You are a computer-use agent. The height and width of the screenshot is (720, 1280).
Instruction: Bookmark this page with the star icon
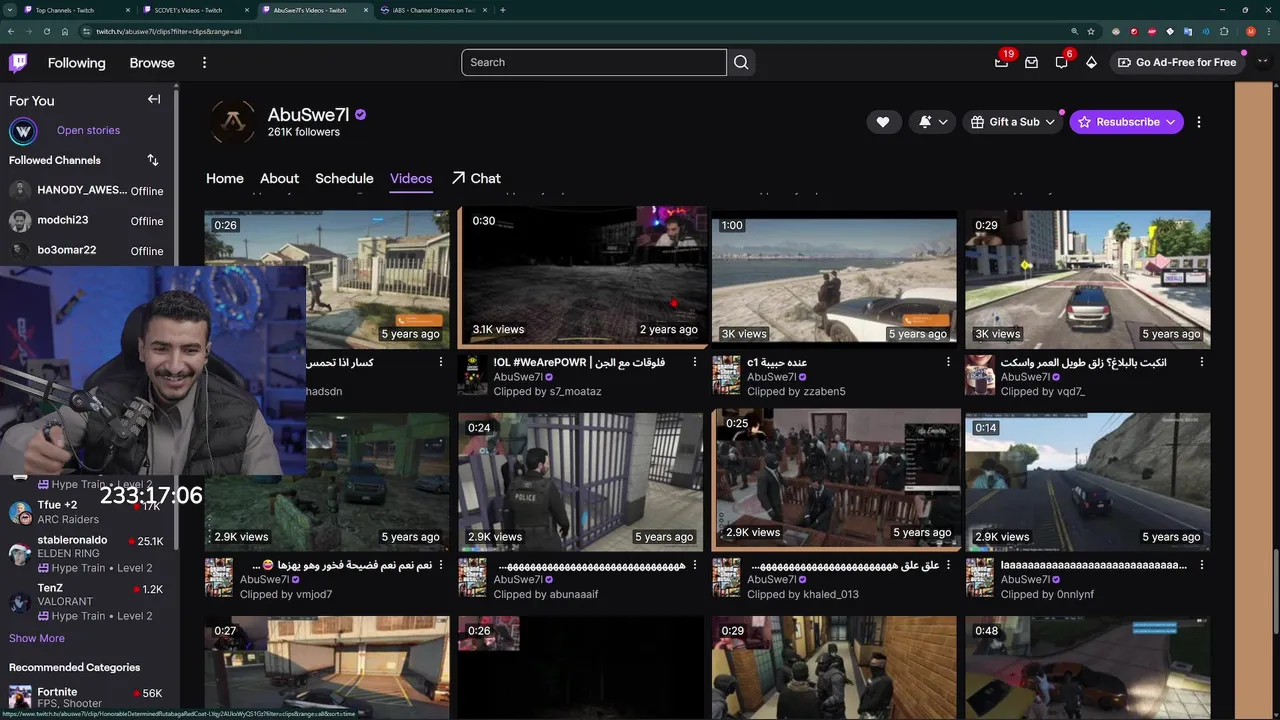click(1089, 31)
